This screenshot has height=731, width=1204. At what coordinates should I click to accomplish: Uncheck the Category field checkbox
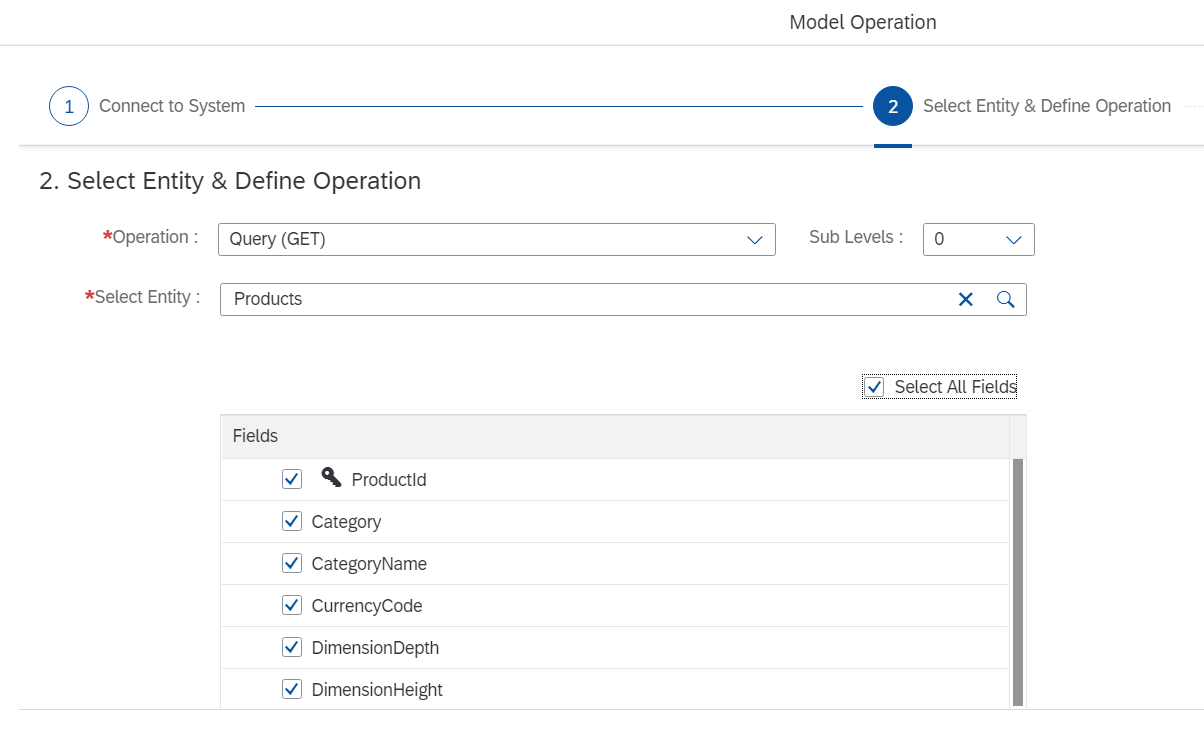pyautogui.click(x=292, y=521)
